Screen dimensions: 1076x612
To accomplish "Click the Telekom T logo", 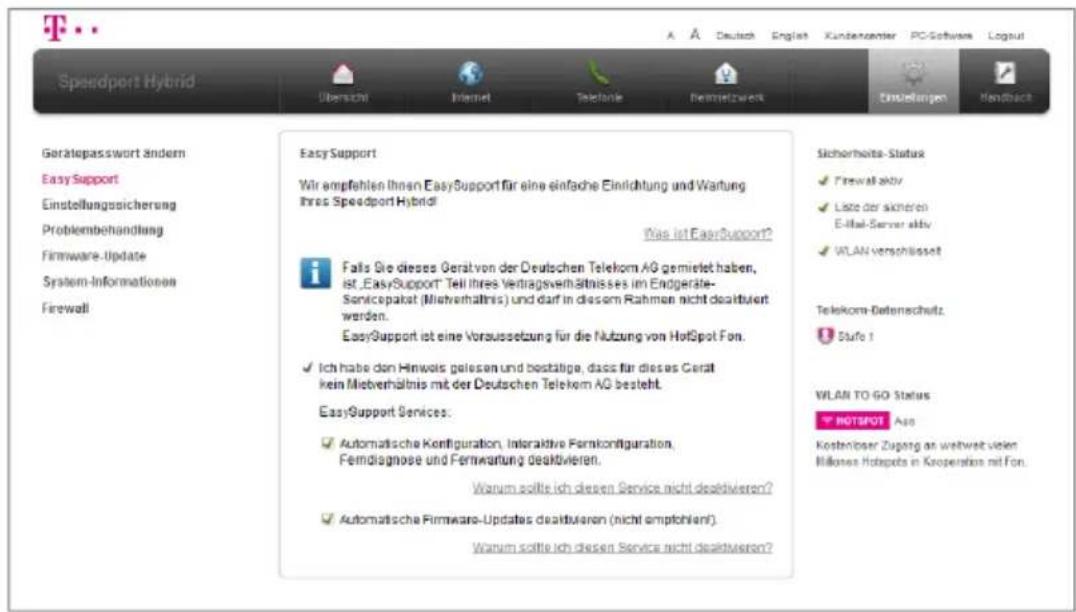I will pos(54,27).
